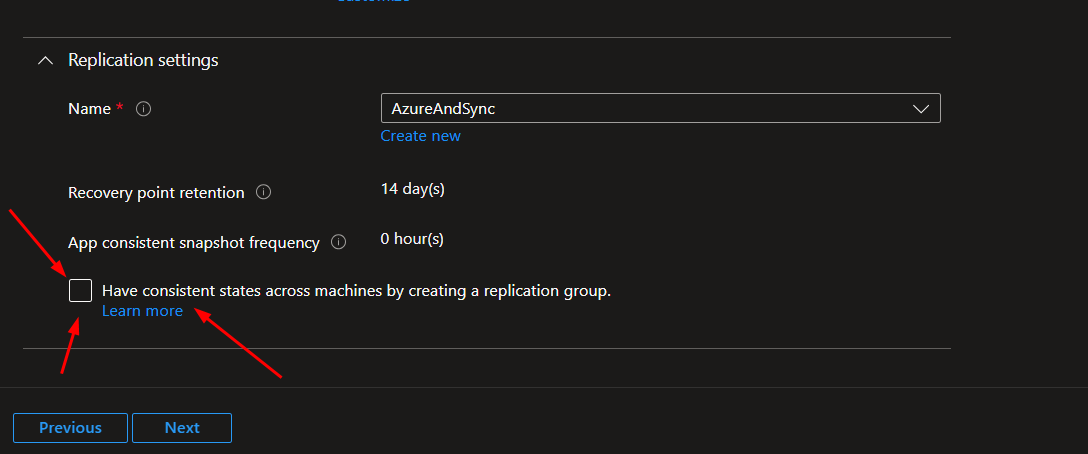Click the App consistent snapshot frequency label
The height and width of the screenshot is (454, 1088).
(194, 243)
